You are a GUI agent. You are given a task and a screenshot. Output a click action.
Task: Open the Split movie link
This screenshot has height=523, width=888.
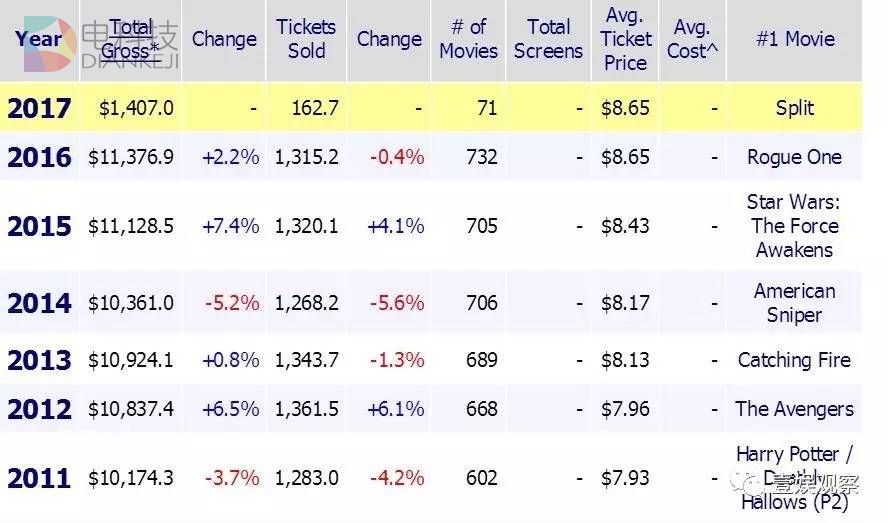[794, 108]
